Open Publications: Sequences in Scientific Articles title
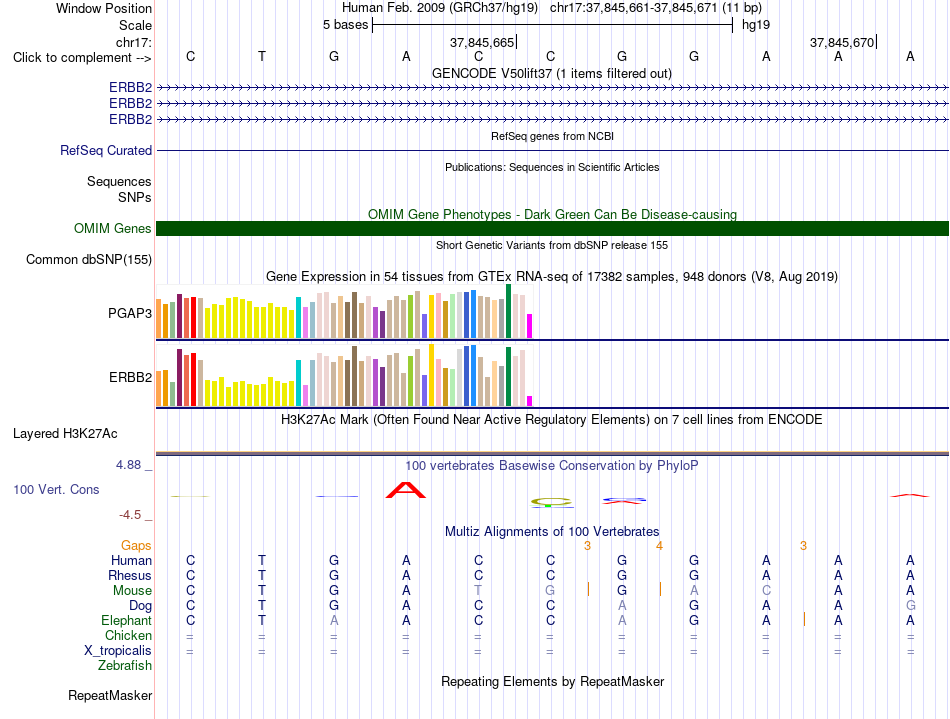This screenshot has height=719, width=950. click(552, 167)
